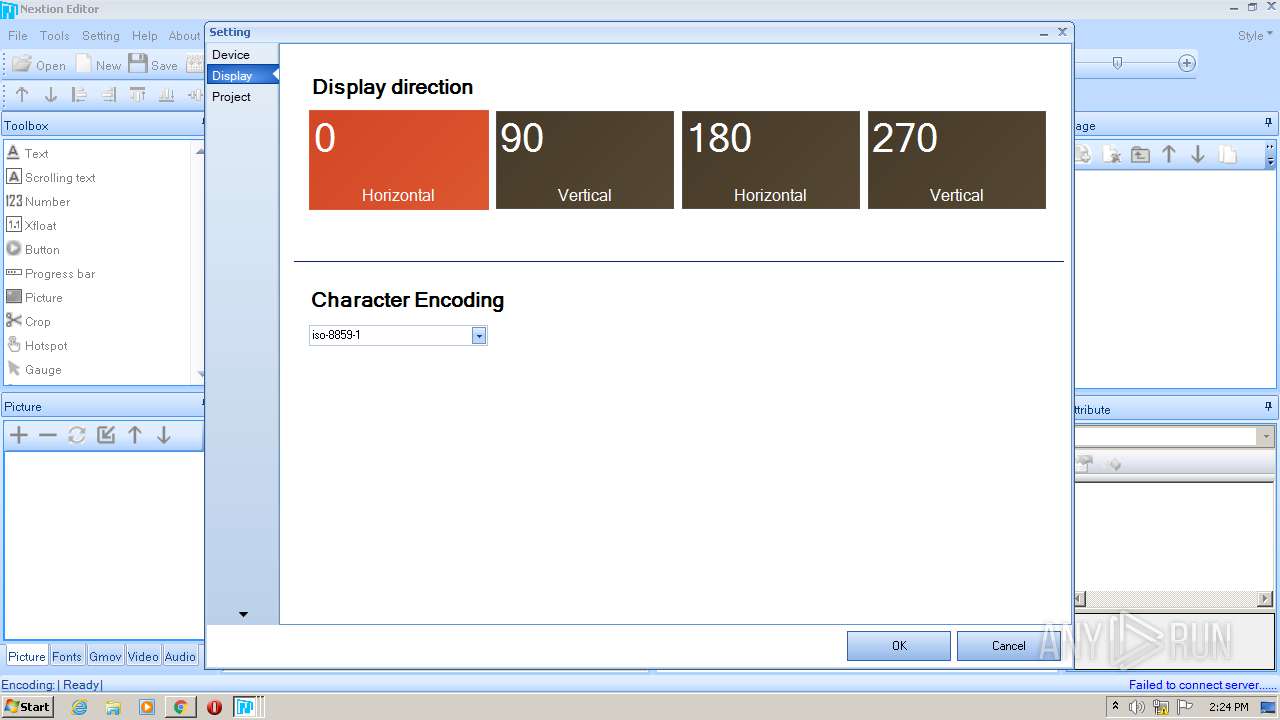
Task: Click the copy page icon in Page panel
Action: click(1227, 155)
